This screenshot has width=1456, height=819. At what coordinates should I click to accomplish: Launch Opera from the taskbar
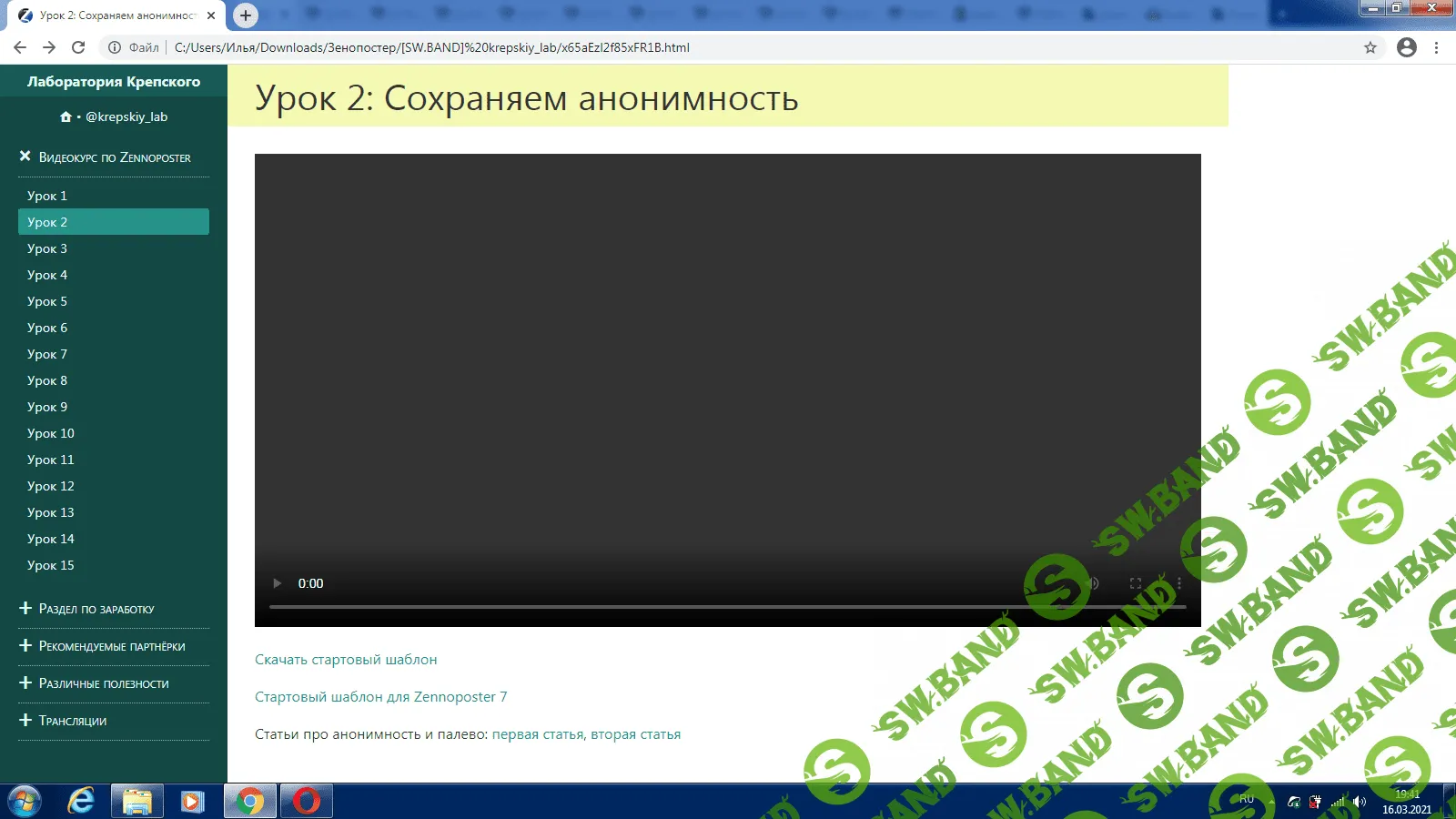(x=307, y=801)
